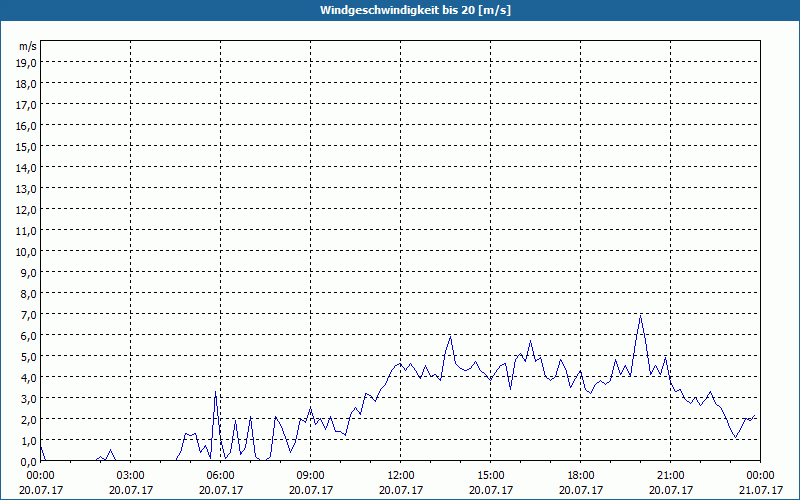Click the 9,0 y-axis label

click(28, 272)
